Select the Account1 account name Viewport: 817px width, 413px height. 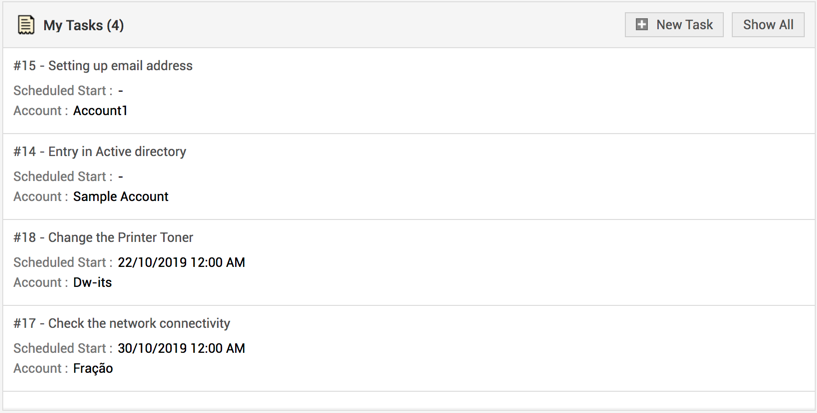click(100, 111)
